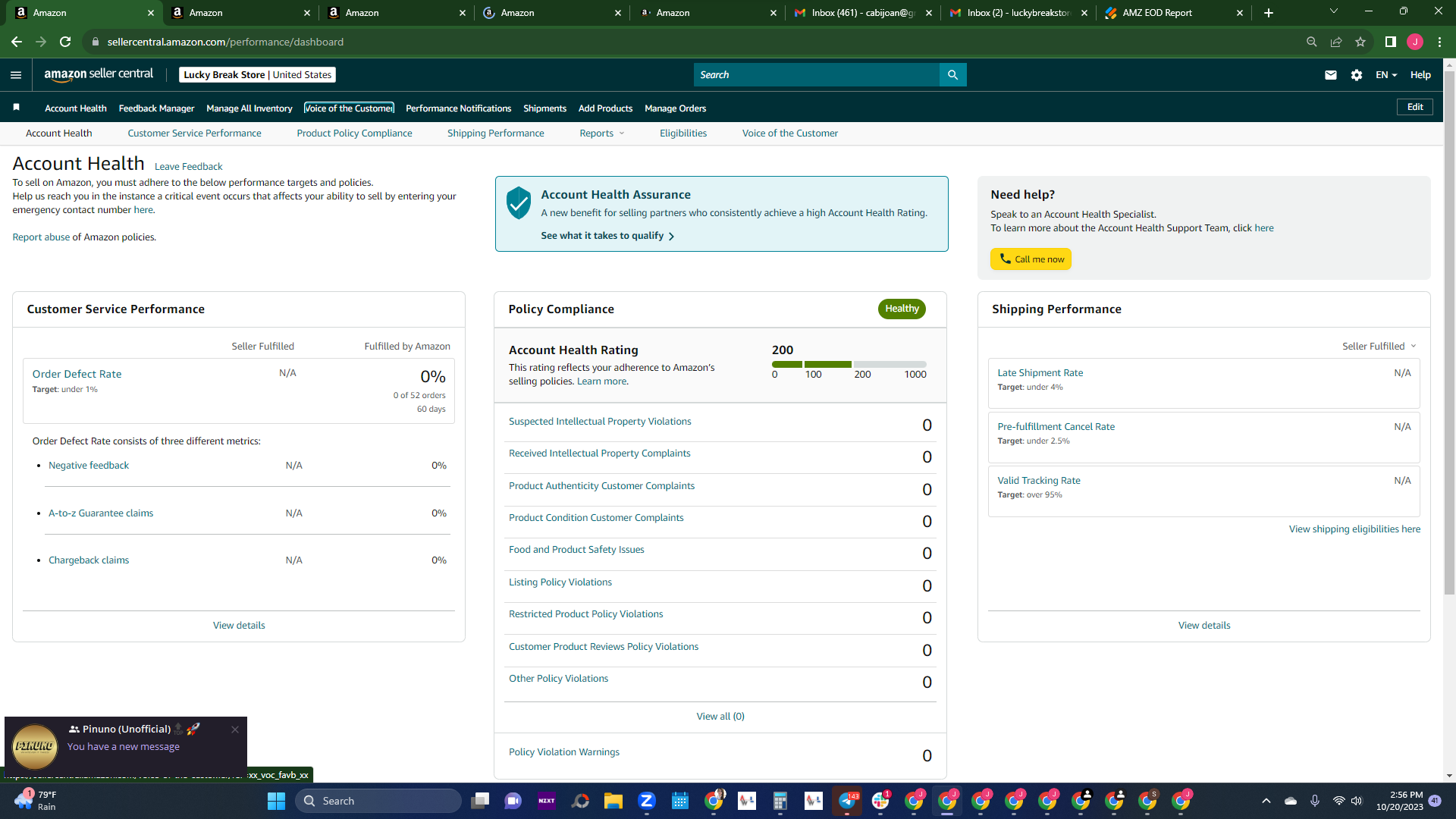
Task: Open the Chrome side panel
Action: tap(1391, 42)
